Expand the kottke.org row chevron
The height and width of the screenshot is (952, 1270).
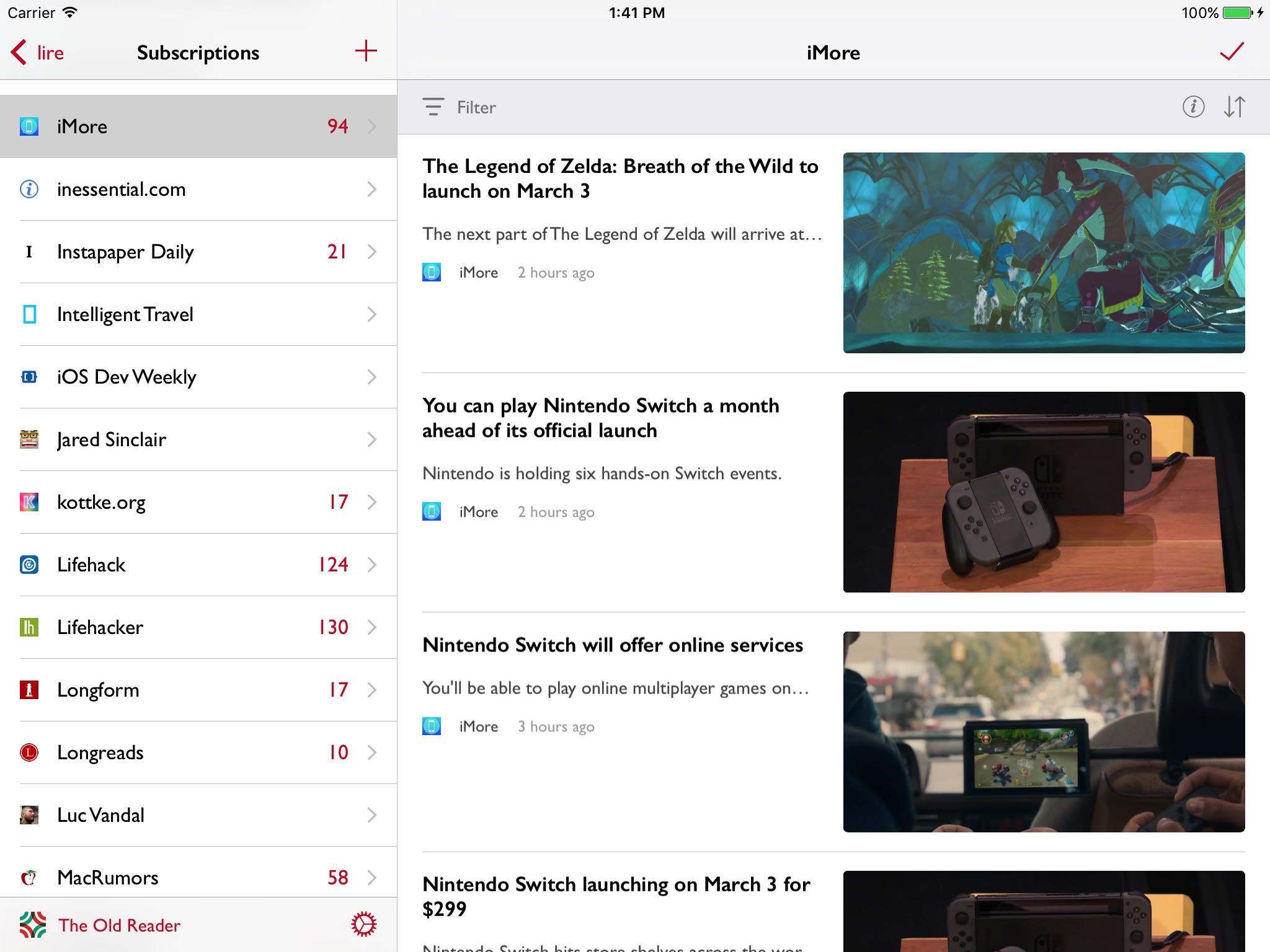(x=372, y=502)
